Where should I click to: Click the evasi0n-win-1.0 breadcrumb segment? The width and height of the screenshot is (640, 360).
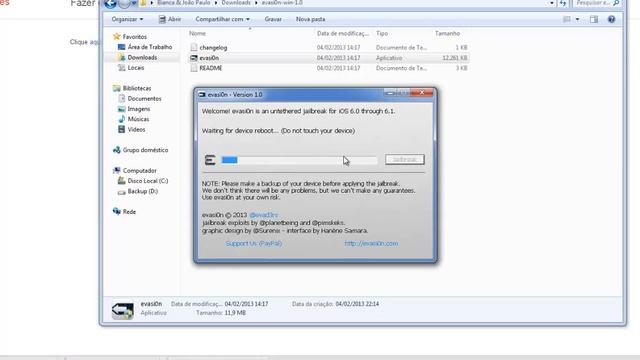click(282, 3)
